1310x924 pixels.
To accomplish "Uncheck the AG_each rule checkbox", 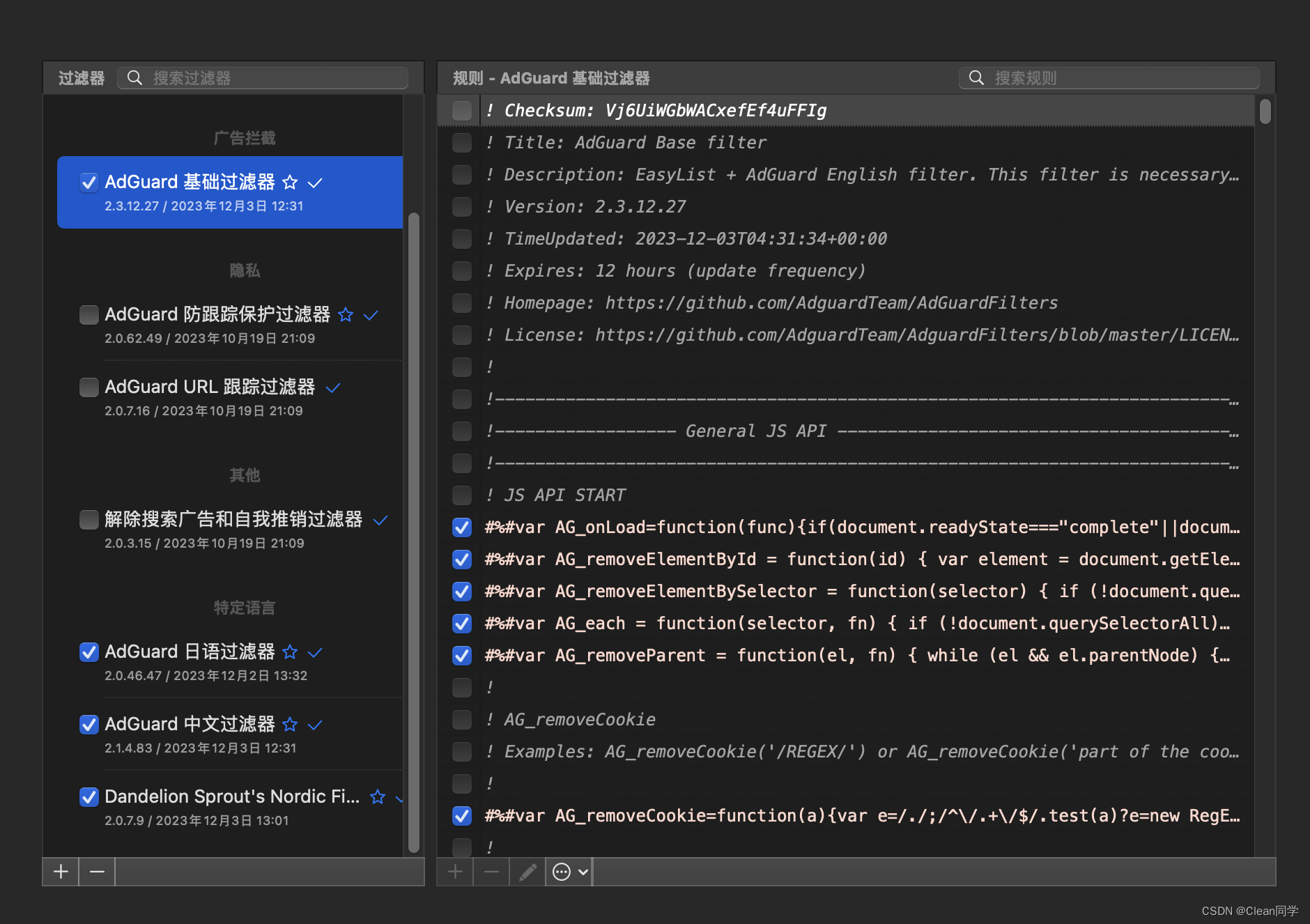I will point(462,624).
